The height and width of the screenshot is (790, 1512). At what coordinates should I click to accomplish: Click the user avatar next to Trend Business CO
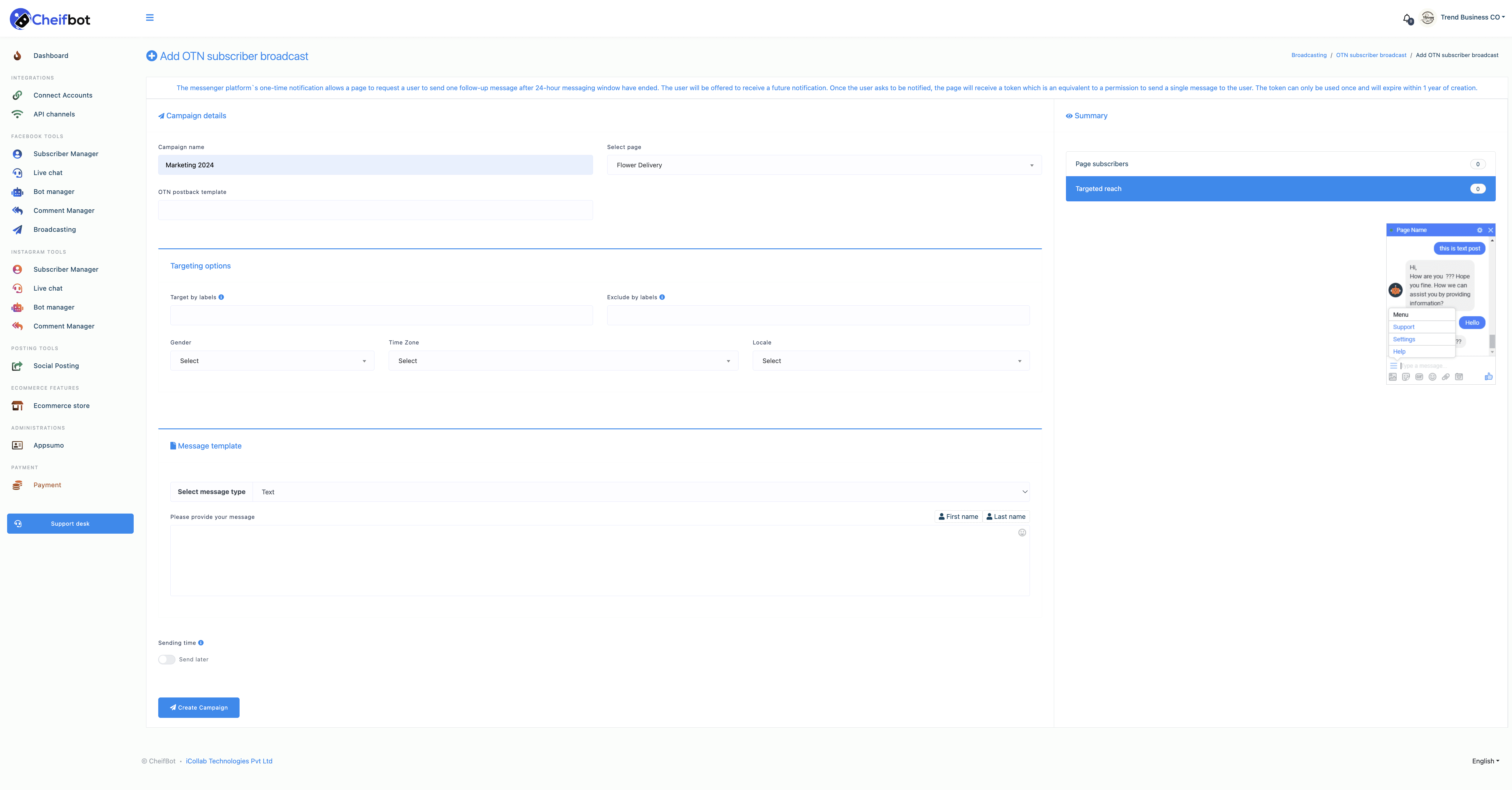coord(1427,18)
